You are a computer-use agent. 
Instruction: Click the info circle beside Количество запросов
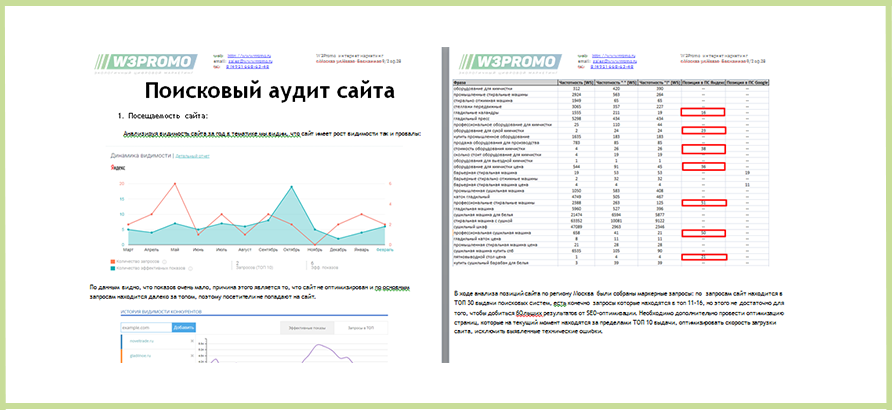164,262
